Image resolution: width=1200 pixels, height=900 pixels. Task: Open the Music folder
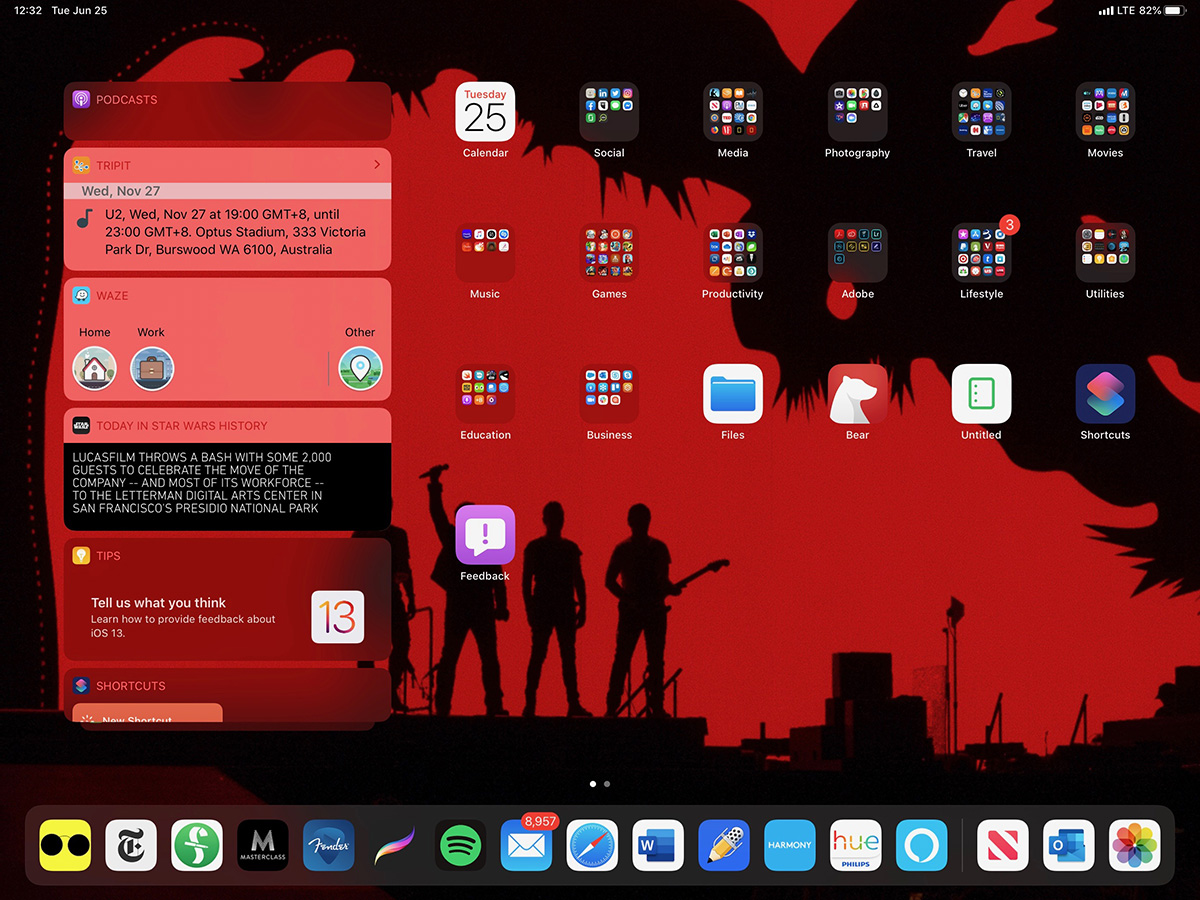click(x=485, y=252)
